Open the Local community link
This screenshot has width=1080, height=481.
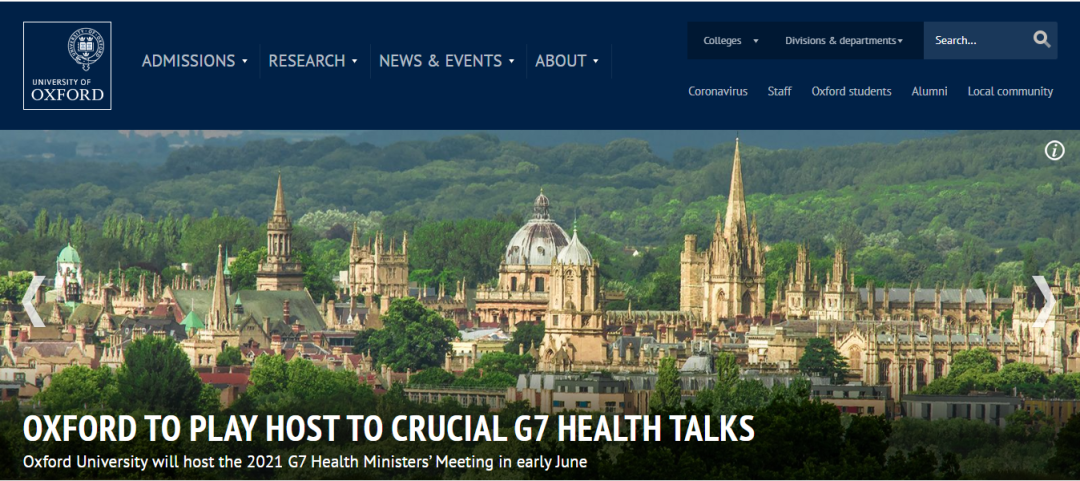coord(1010,91)
